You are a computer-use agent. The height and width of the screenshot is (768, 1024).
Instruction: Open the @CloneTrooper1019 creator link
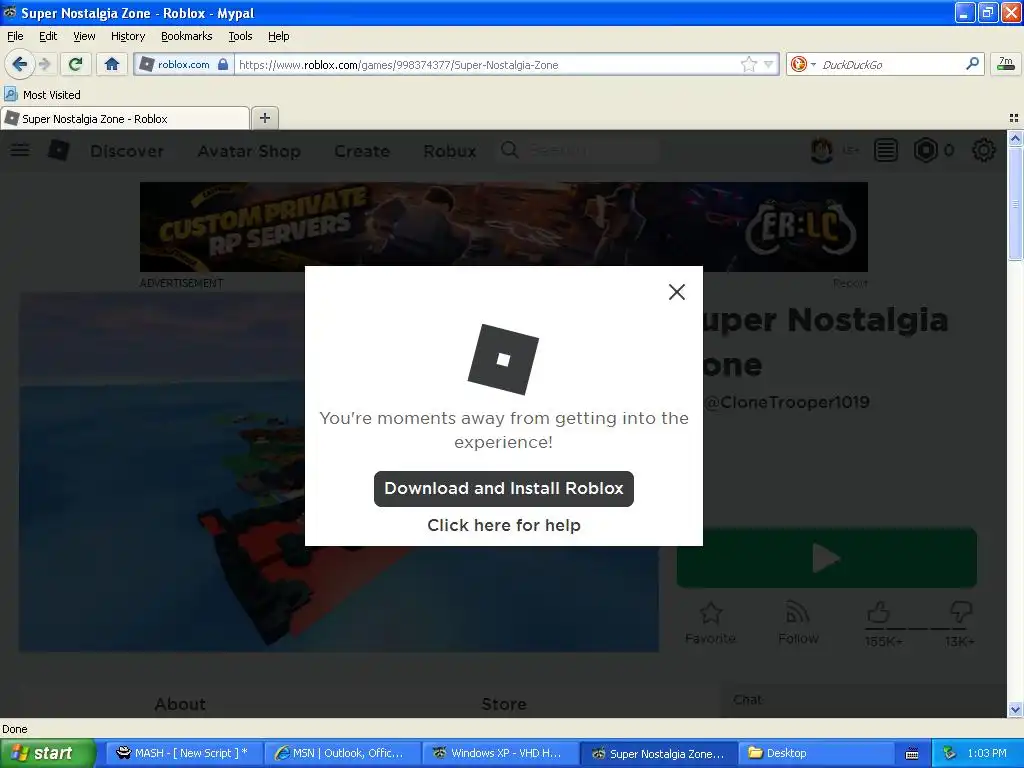coord(786,402)
